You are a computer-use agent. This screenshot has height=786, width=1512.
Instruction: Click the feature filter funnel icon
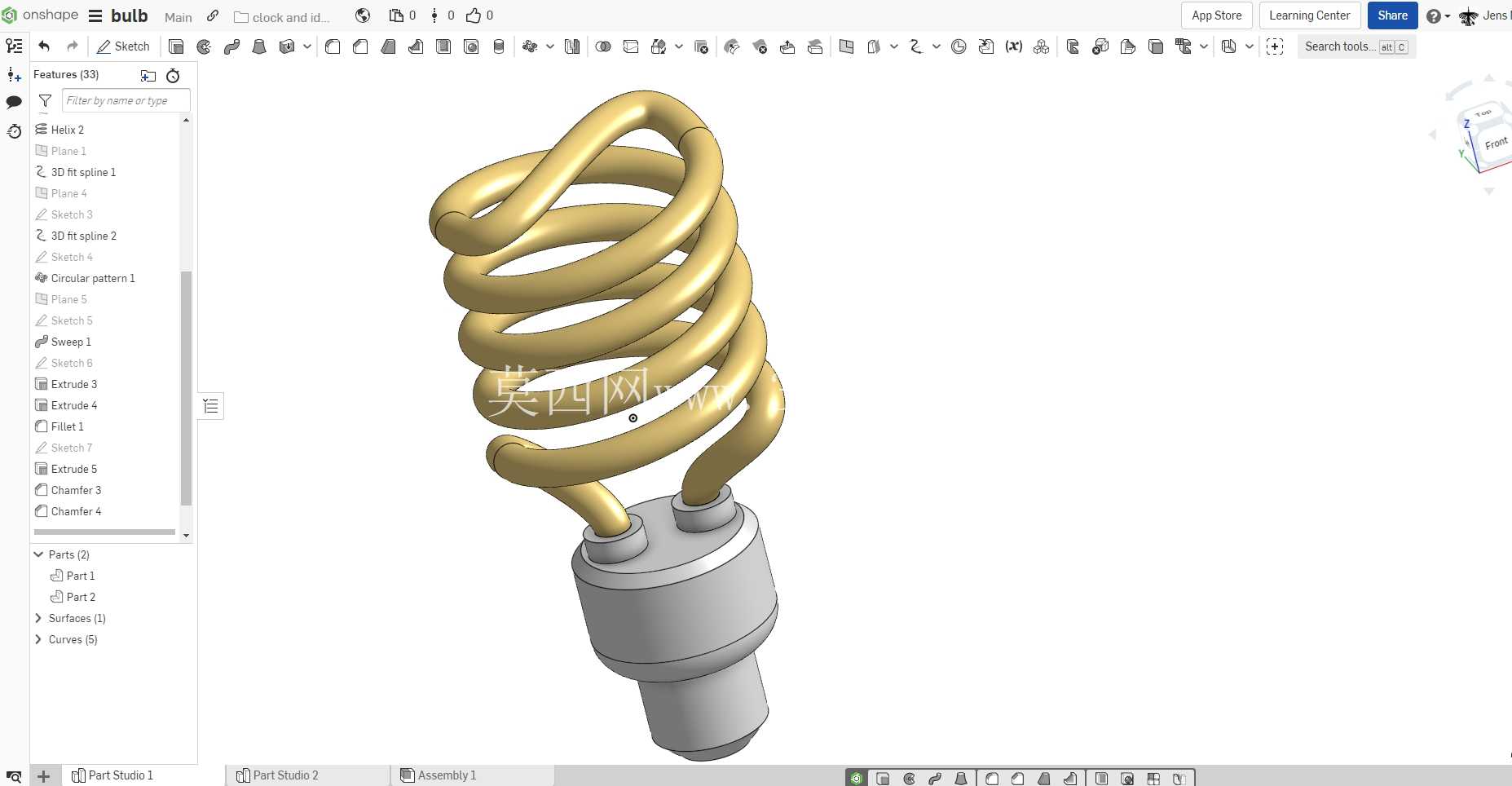(x=46, y=101)
